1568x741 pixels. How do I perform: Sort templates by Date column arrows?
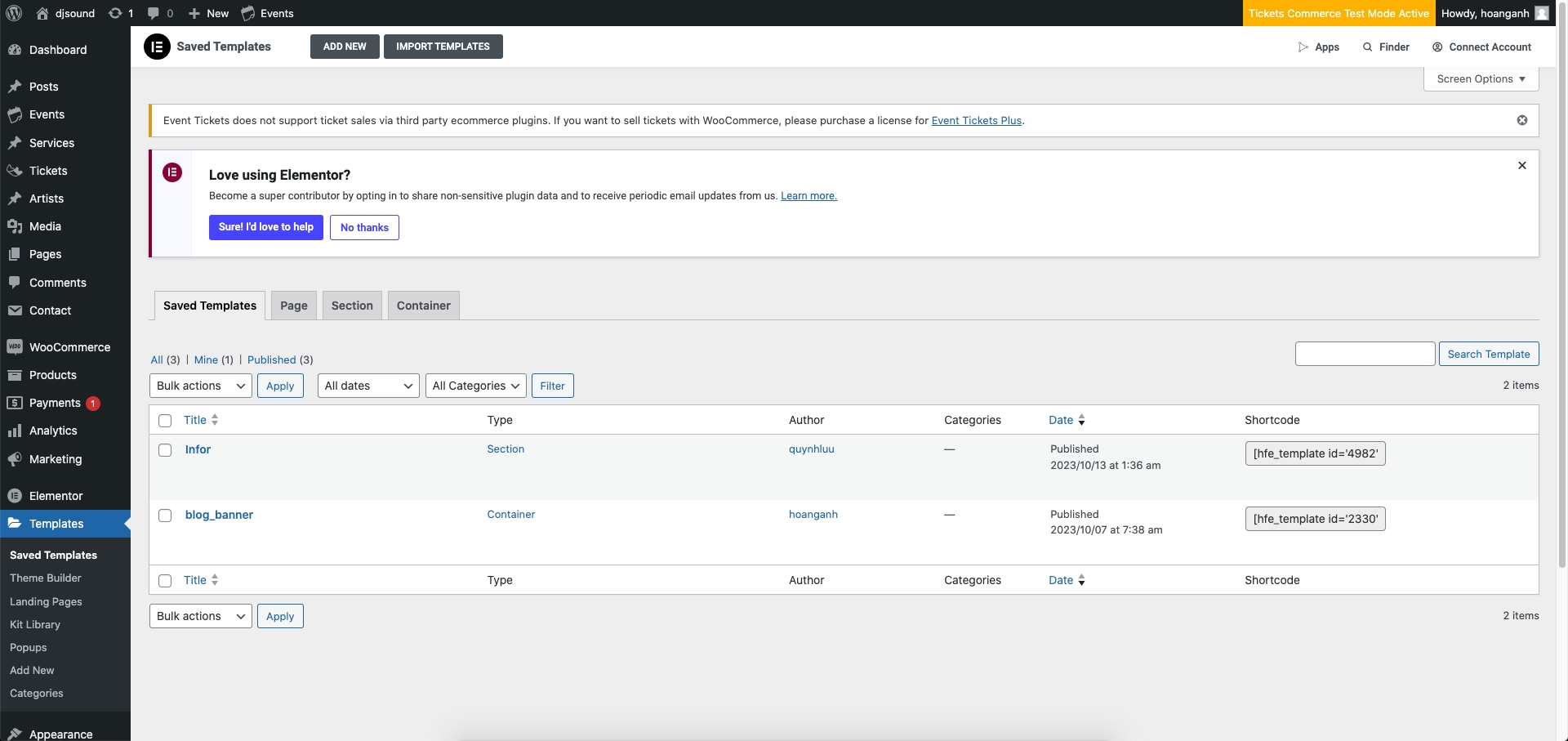coord(1081,420)
